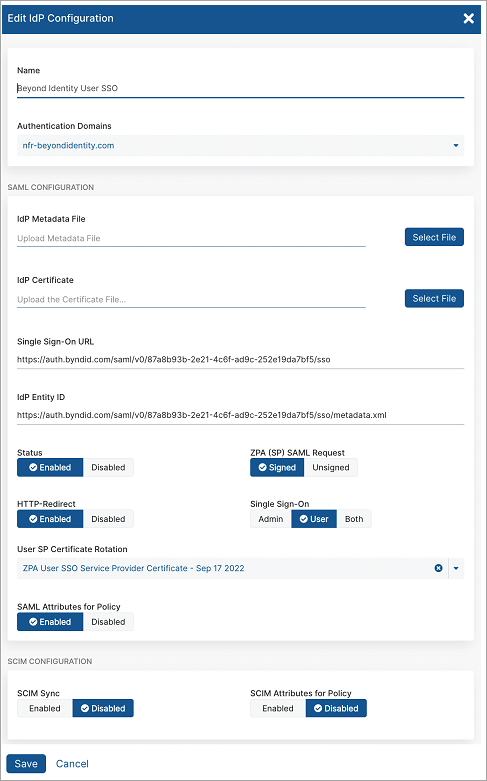Click the IdP Entity ID field
This screenshot has width=487, height=781.
coord(241,415)
